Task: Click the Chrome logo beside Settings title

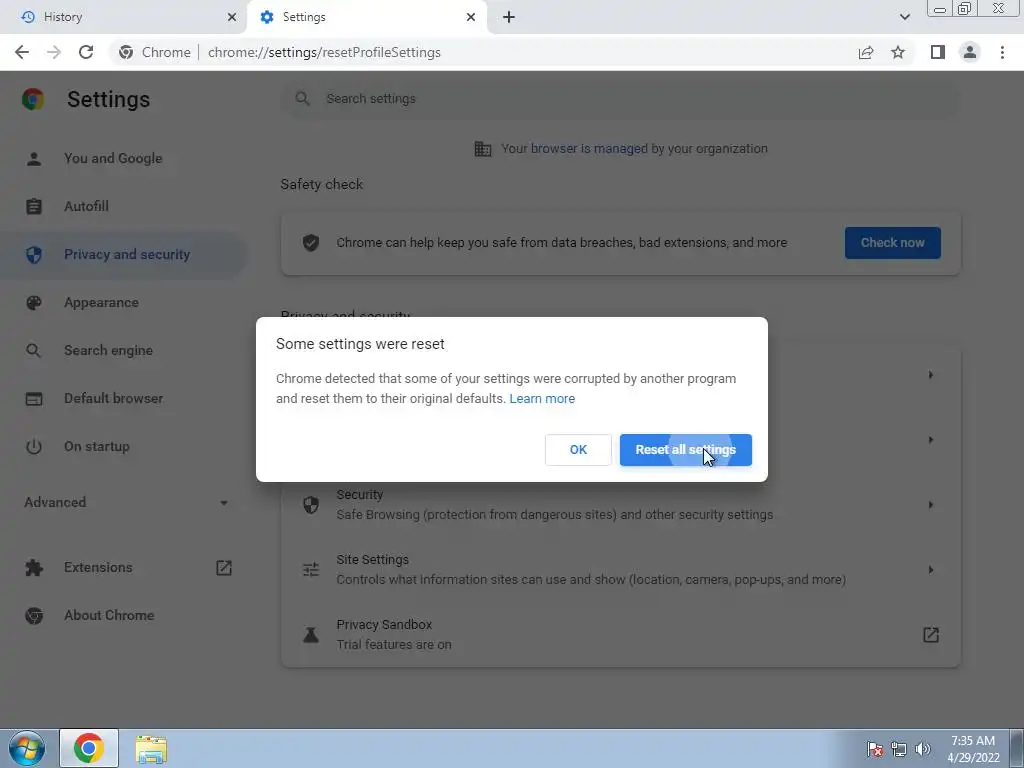Action: [x=33, y=99]
